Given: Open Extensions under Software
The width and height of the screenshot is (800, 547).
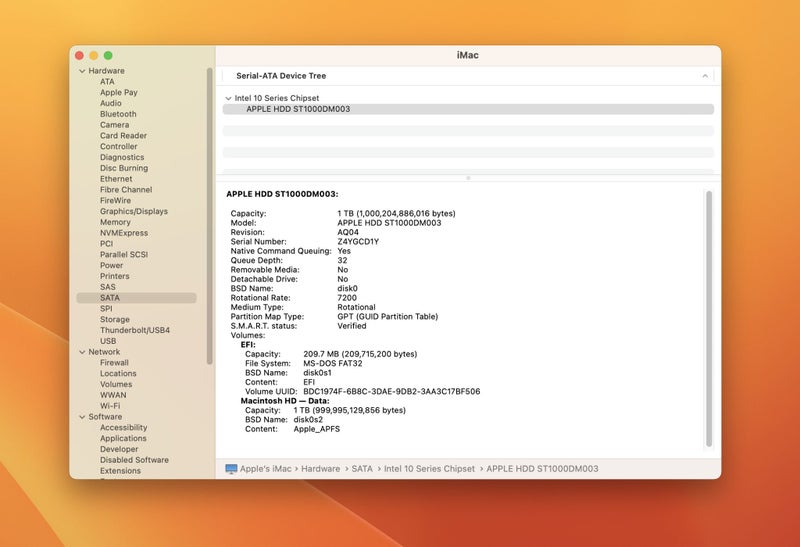Looking at the screenshot, I should pos(120,471).
